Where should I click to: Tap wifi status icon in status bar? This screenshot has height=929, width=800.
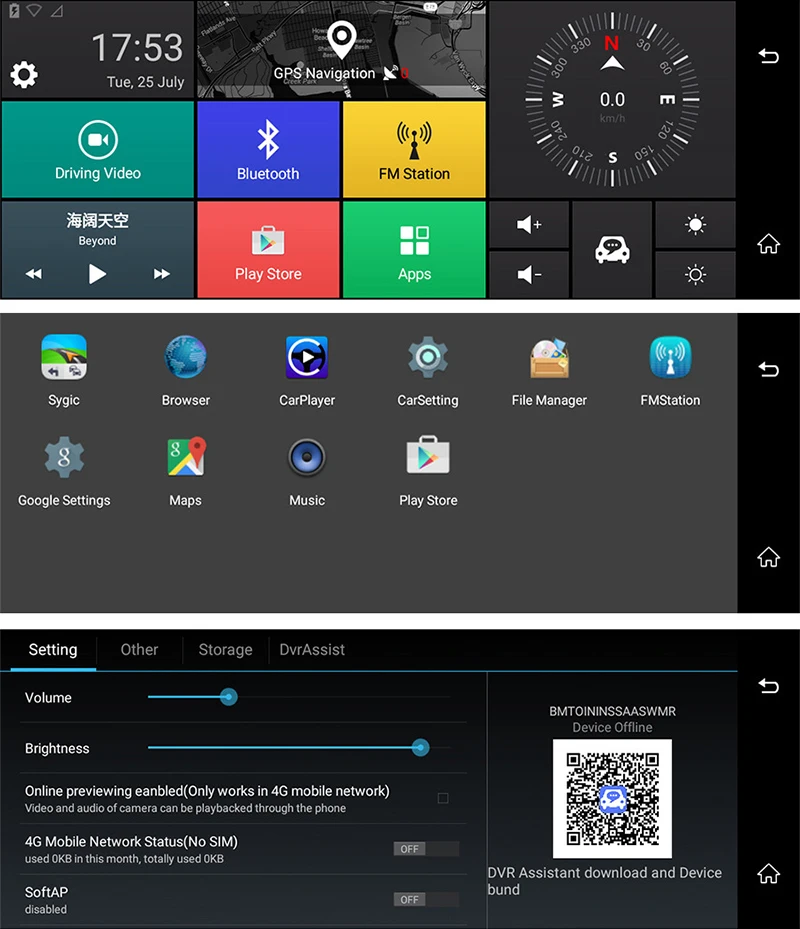click(x=34, y=11)
